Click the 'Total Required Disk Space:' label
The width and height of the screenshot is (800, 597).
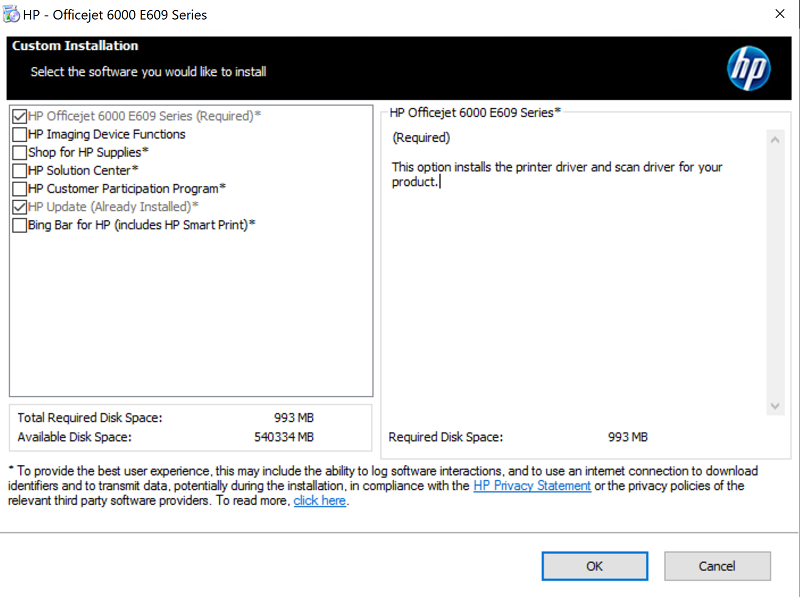click(x=90, y=418)
